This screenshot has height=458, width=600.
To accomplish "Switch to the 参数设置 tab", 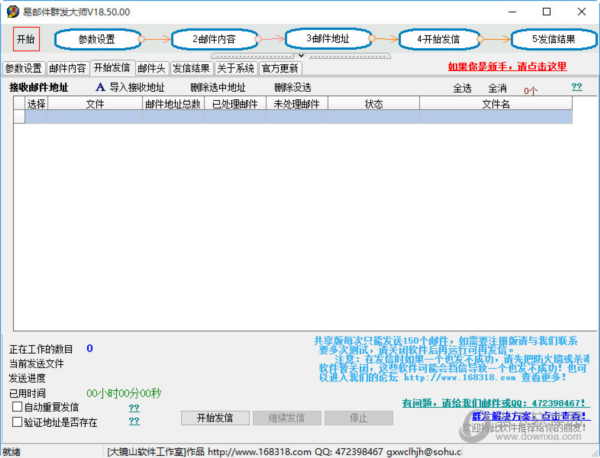I will [x=23, y=68].
